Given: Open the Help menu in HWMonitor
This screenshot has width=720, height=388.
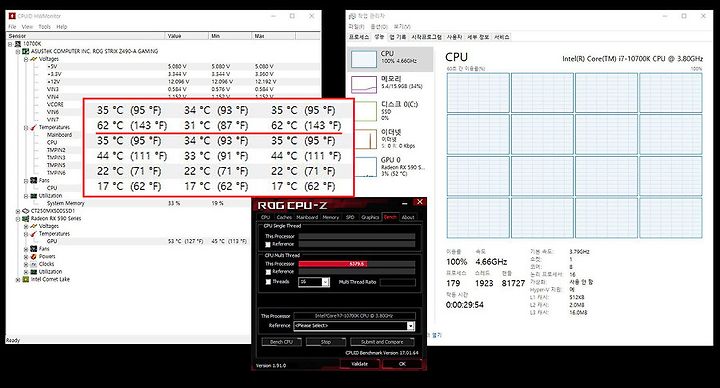Looking at the screenshot, I should coord(62,27).
